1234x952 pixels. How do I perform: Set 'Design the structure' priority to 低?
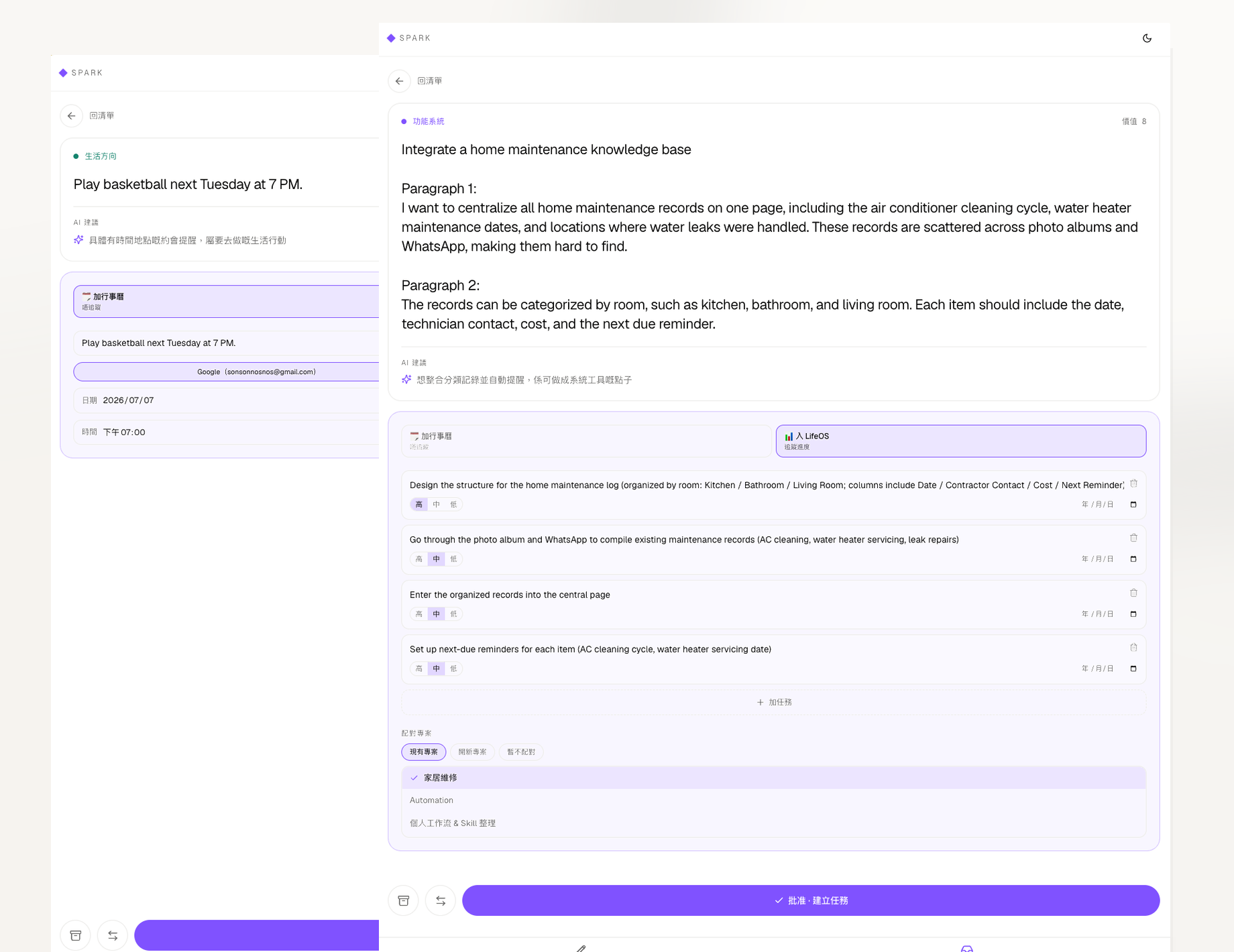[453, 505]
